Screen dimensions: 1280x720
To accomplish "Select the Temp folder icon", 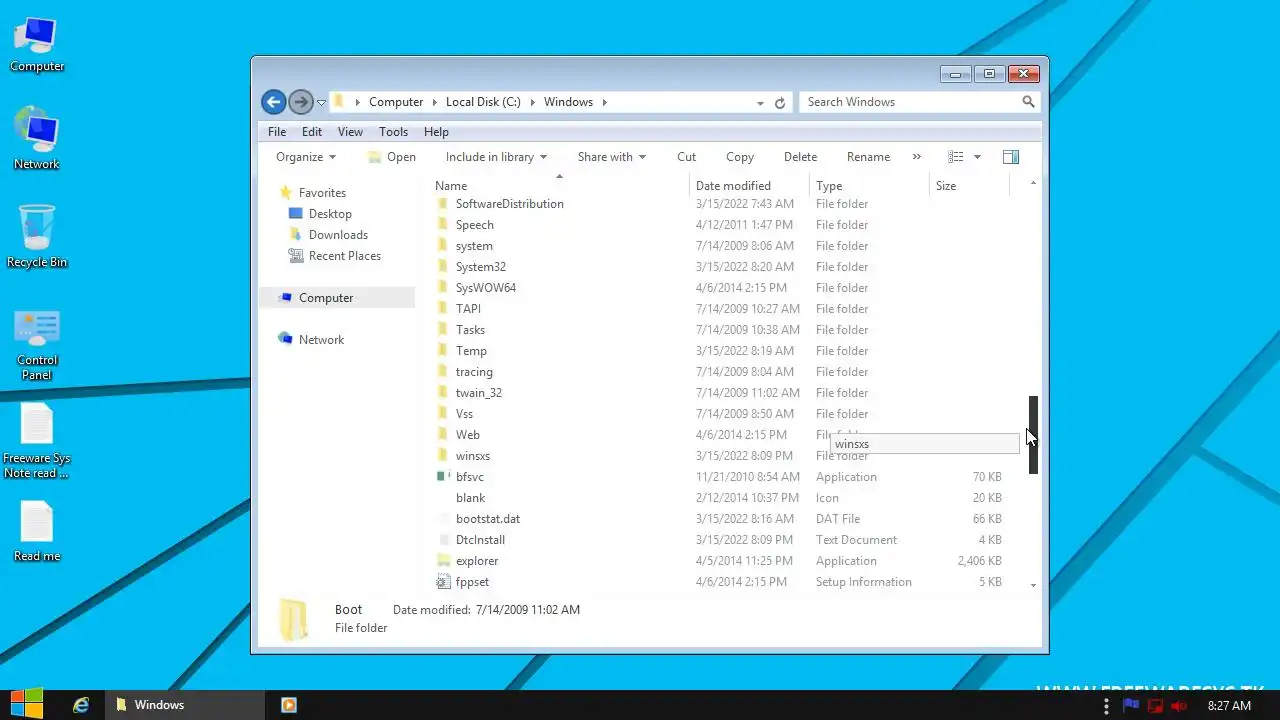I will click(x=443, y=351).
